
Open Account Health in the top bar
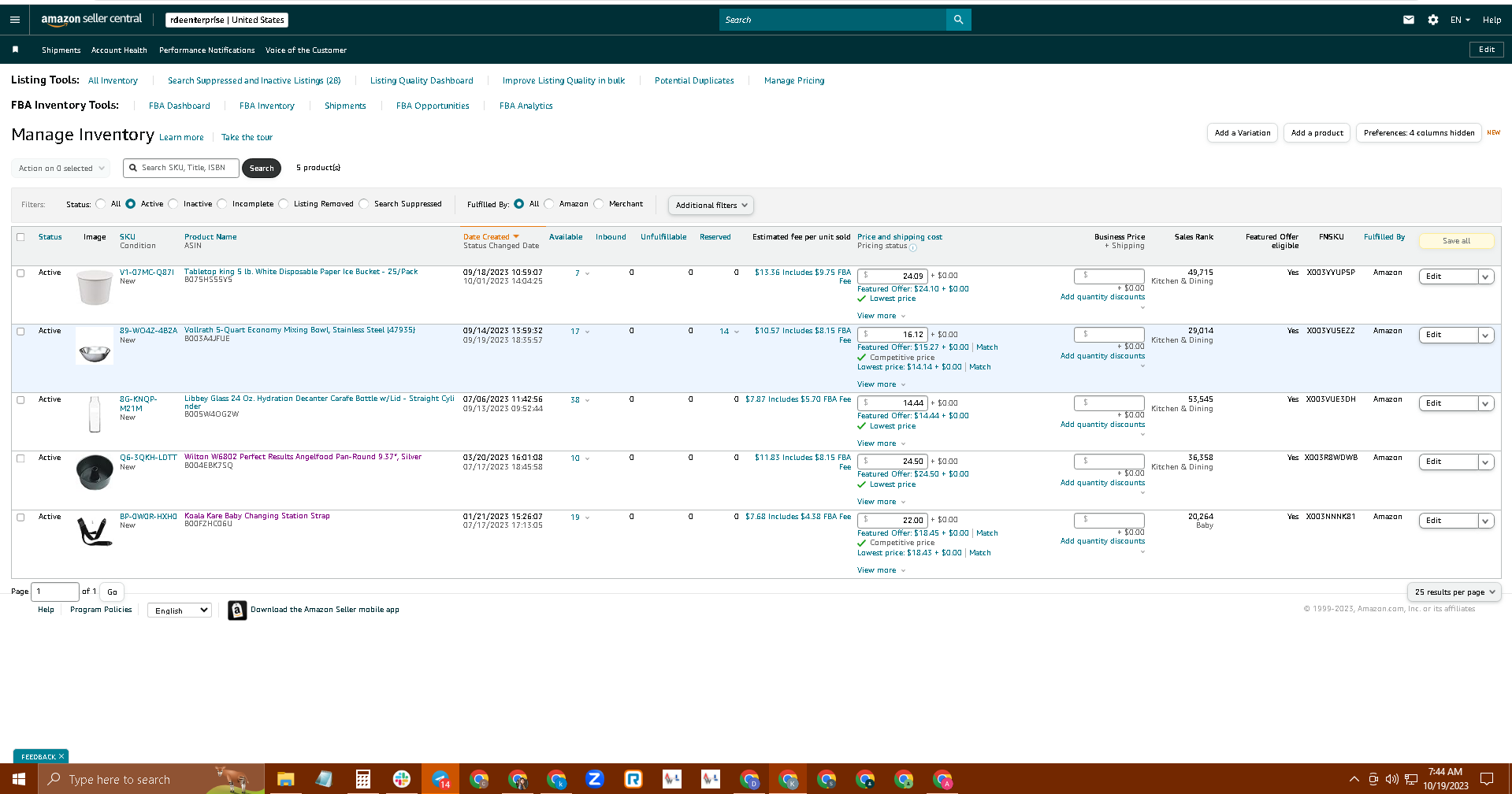[x=119, y=50]
